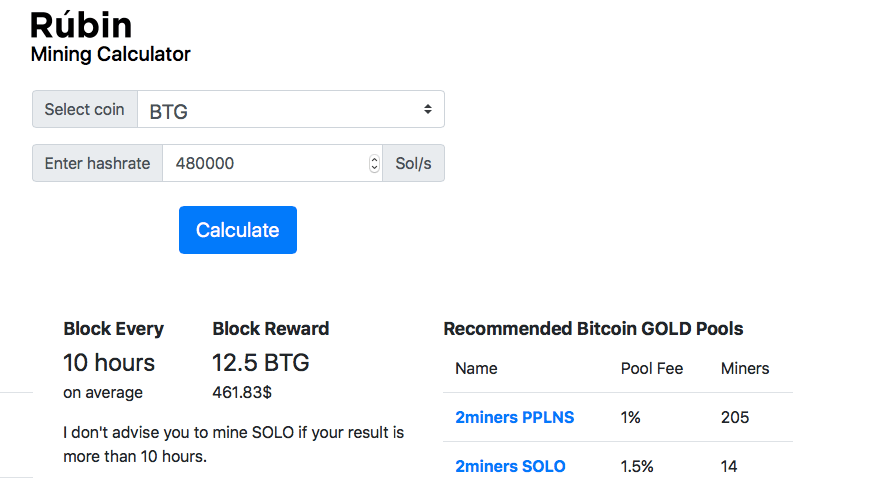This screenshot has height=487, width=879.
Task: Click the Mining Calculator subtitle
Action: click(110, 54)
